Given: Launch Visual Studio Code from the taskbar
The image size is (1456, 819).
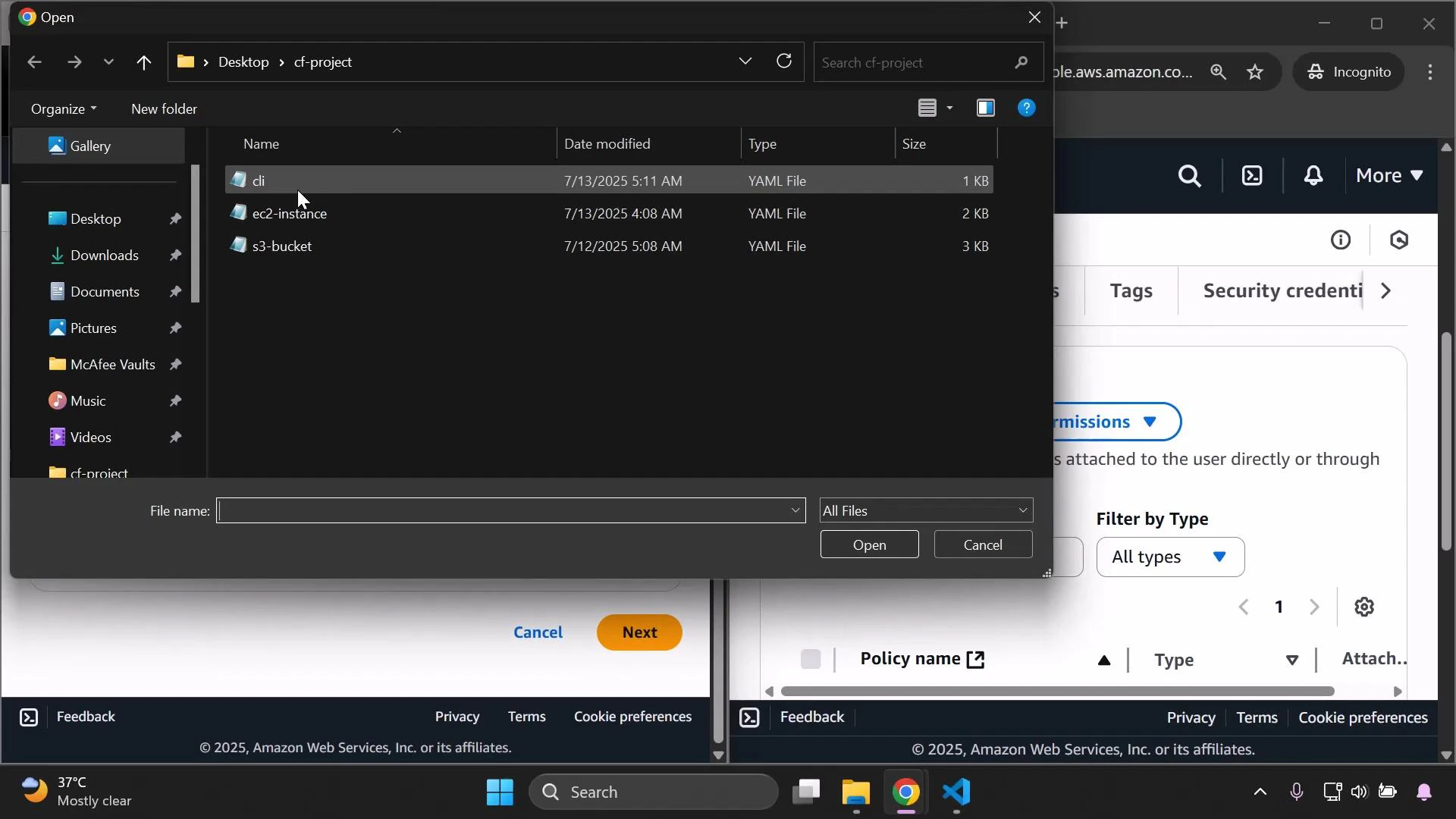Looking at the screenshot, I should [x=956, y=793].
